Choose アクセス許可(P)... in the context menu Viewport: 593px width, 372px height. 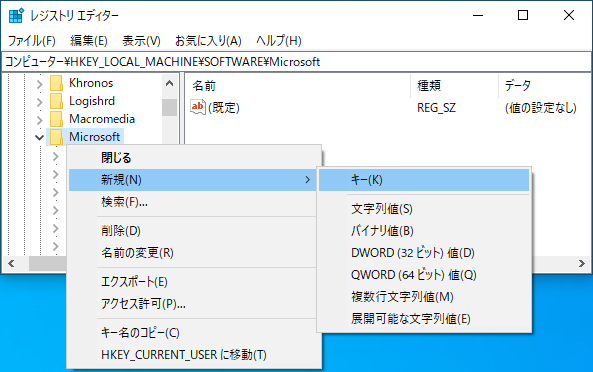(x=192, y=304)
